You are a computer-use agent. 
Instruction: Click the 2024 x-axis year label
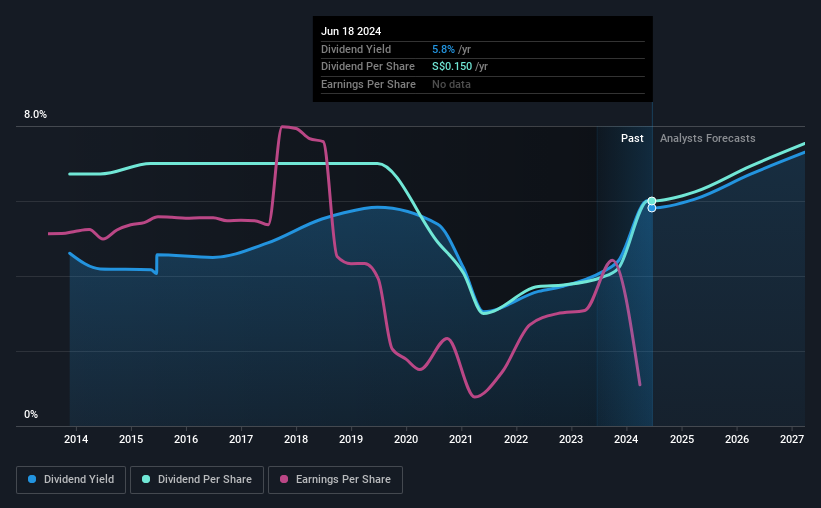click(626, 439)
